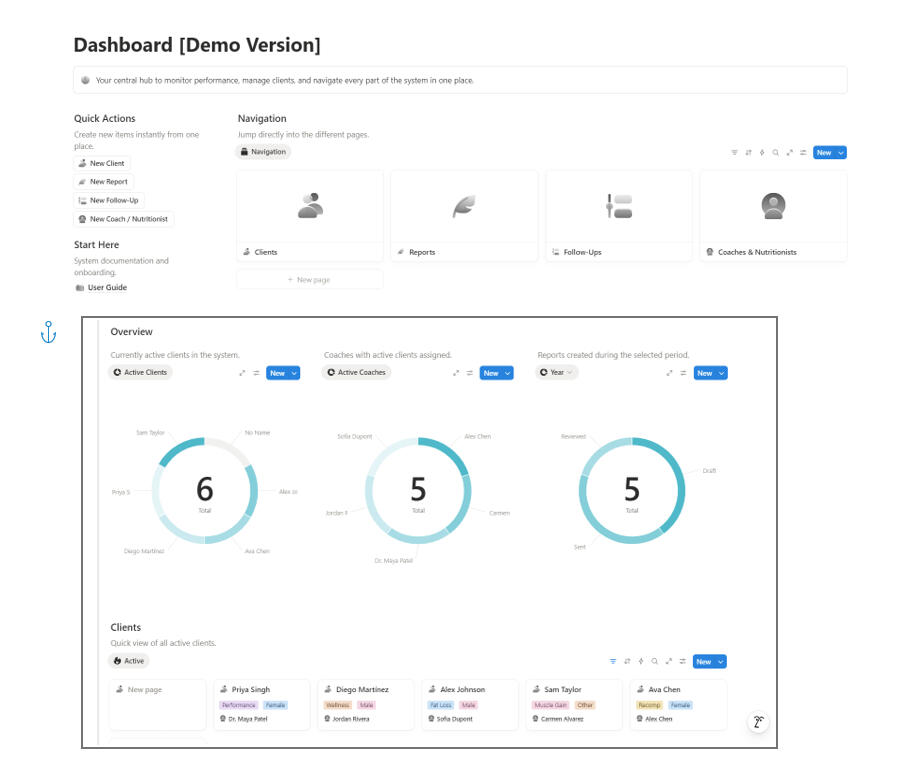The height and width of the screenshot is (783, 899).
Task: Open dropdown arrow beside New in Navigation
Action: click(x=841, y=153)
